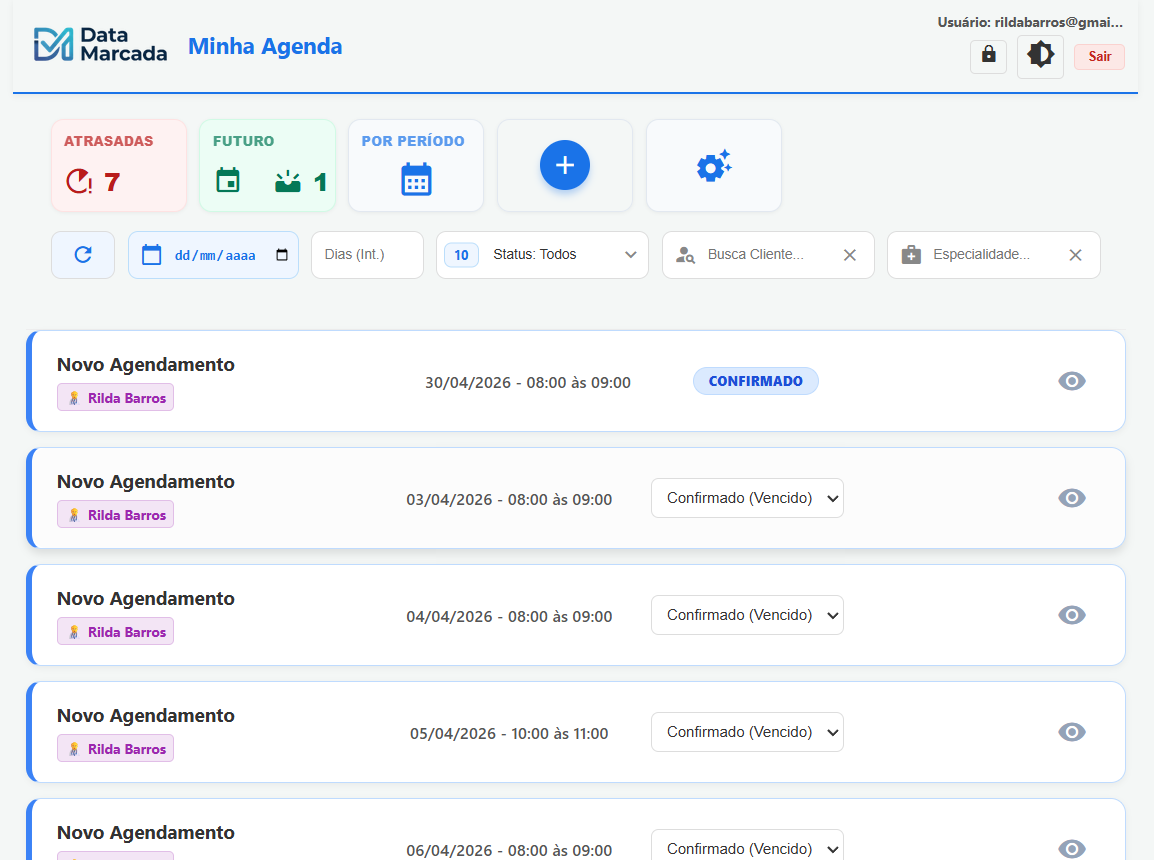The height and width of the screenshot is (860, 1154).
Task: Open the ATRASADAS overdue appointments filter
Action: pyautogui.click(x=119, y=165)
